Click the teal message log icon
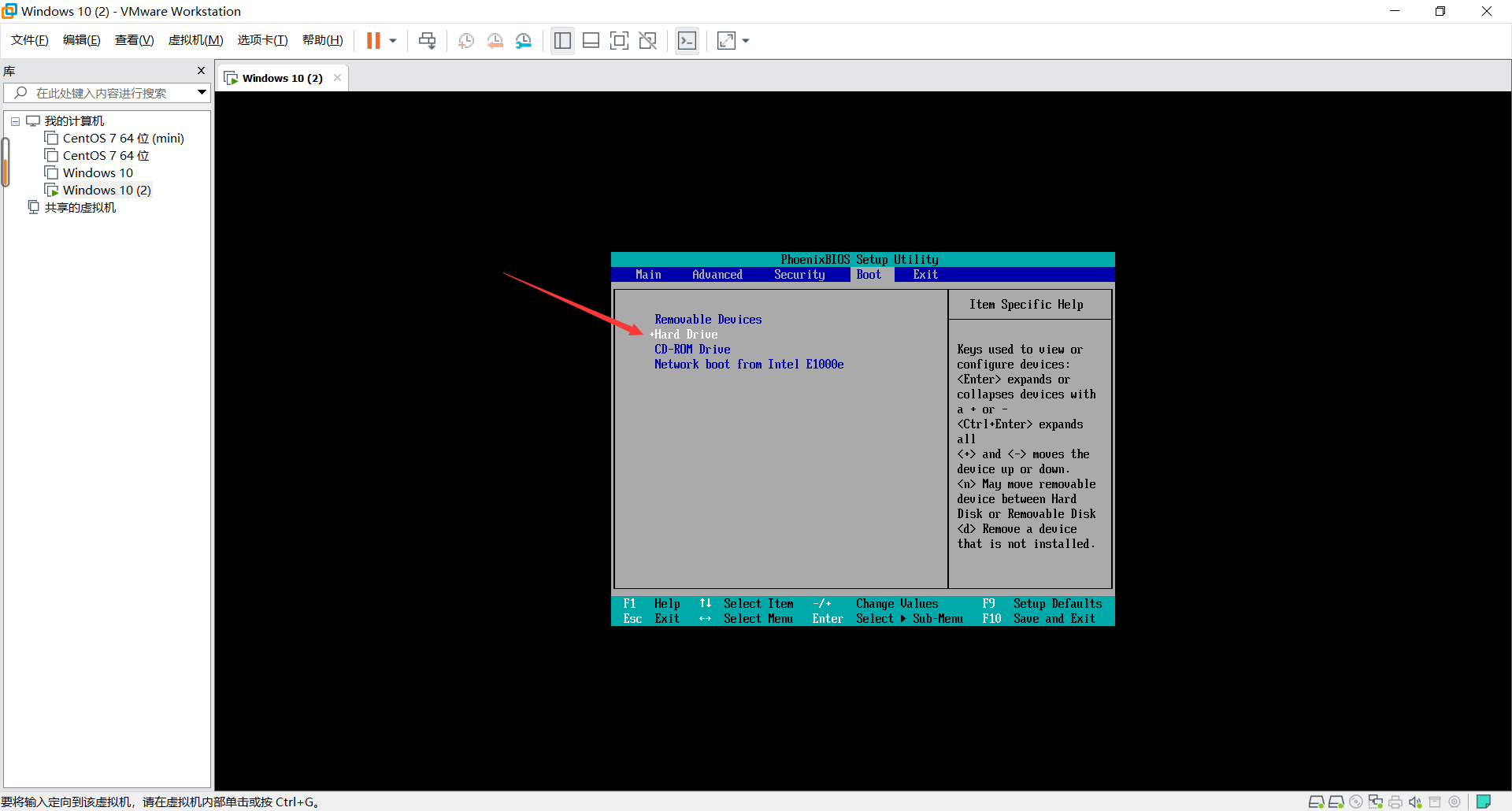 (x=1483, y=802)
